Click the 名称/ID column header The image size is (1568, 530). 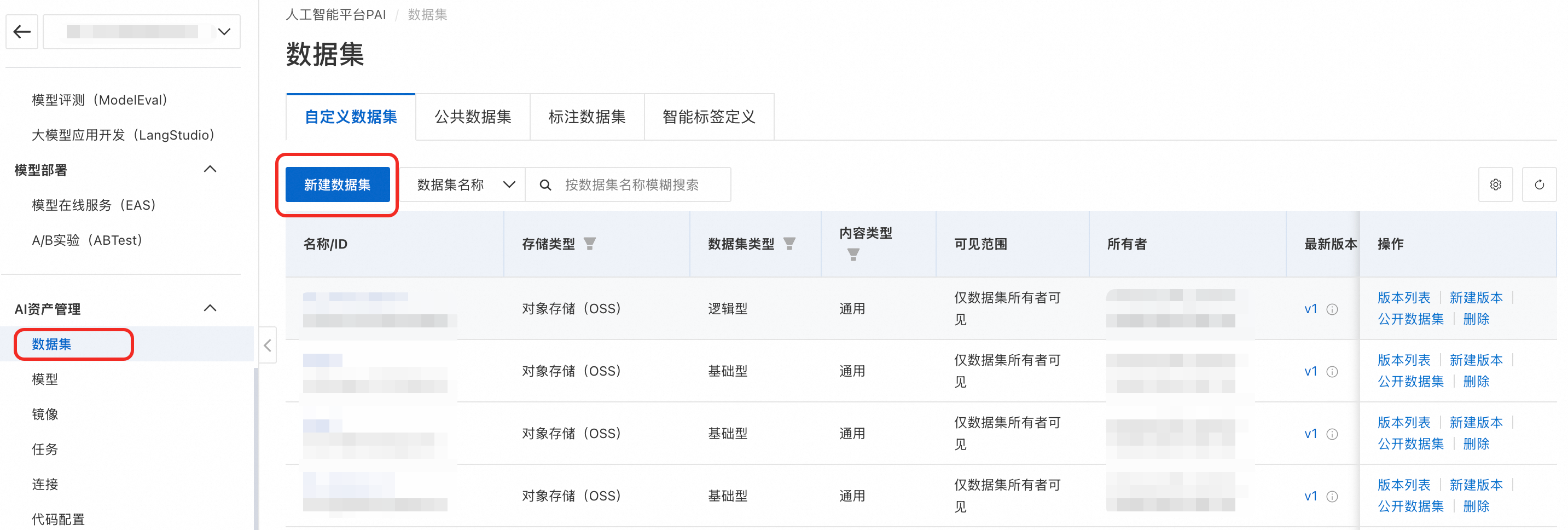tap(326, 244)
